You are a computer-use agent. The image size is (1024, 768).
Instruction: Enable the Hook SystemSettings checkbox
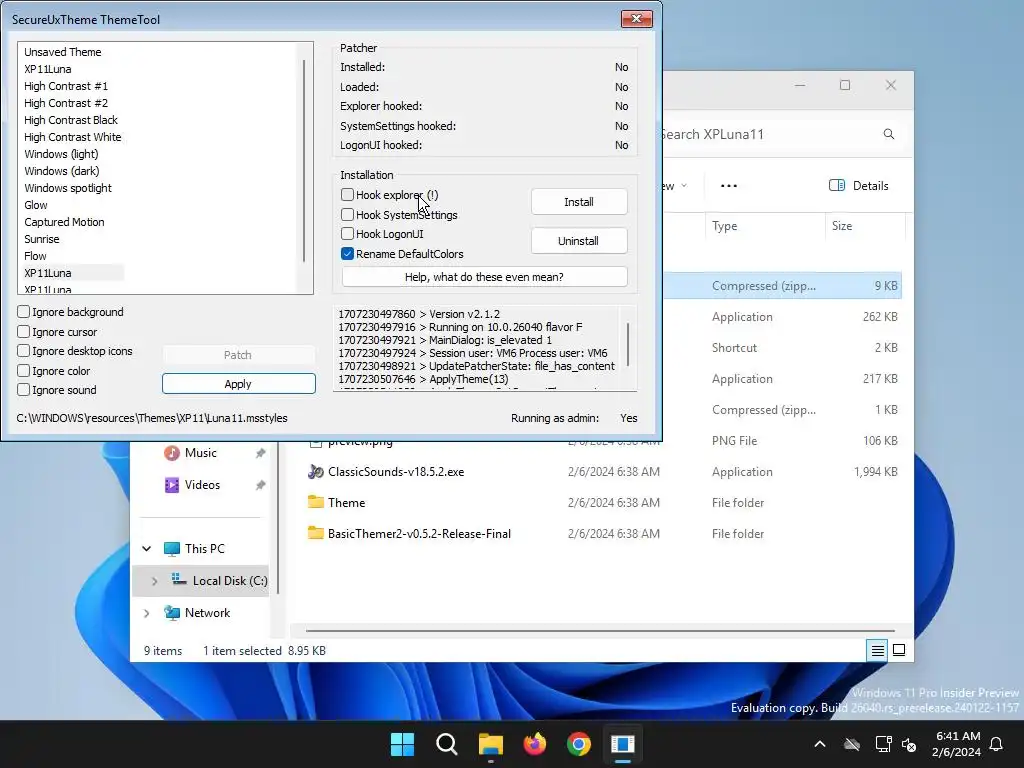coord(347,214)
